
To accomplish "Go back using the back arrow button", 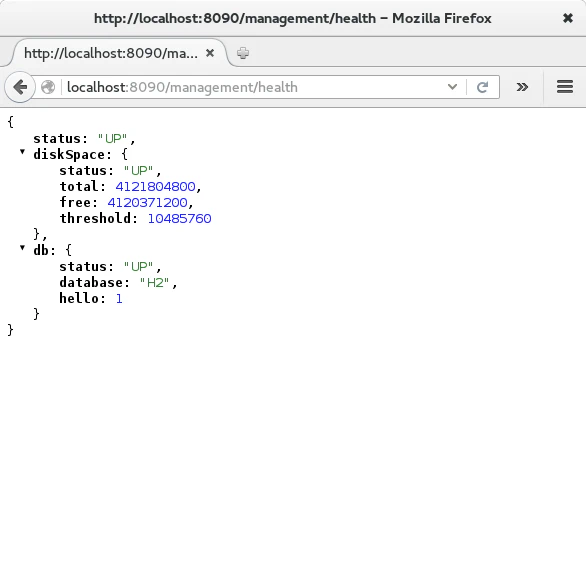I will (20, 87).
